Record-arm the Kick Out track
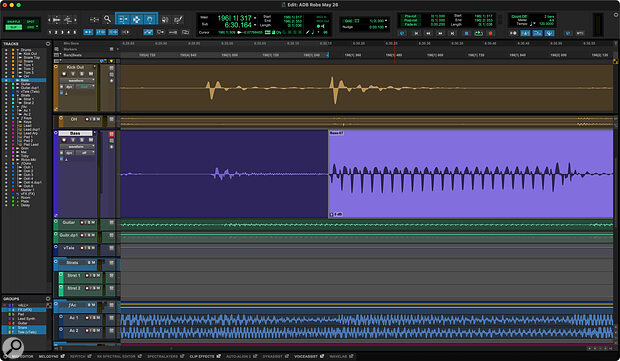 click(64, 74)
